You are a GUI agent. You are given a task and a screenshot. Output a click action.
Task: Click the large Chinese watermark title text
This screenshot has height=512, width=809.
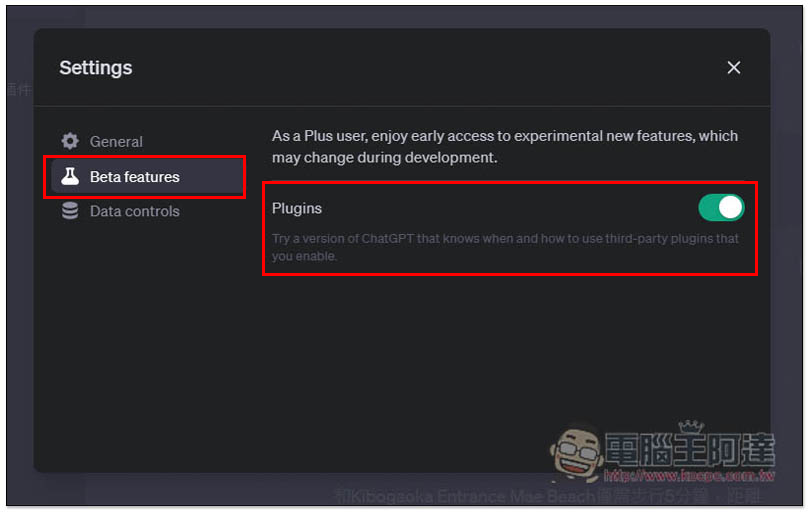pos(690,450)
